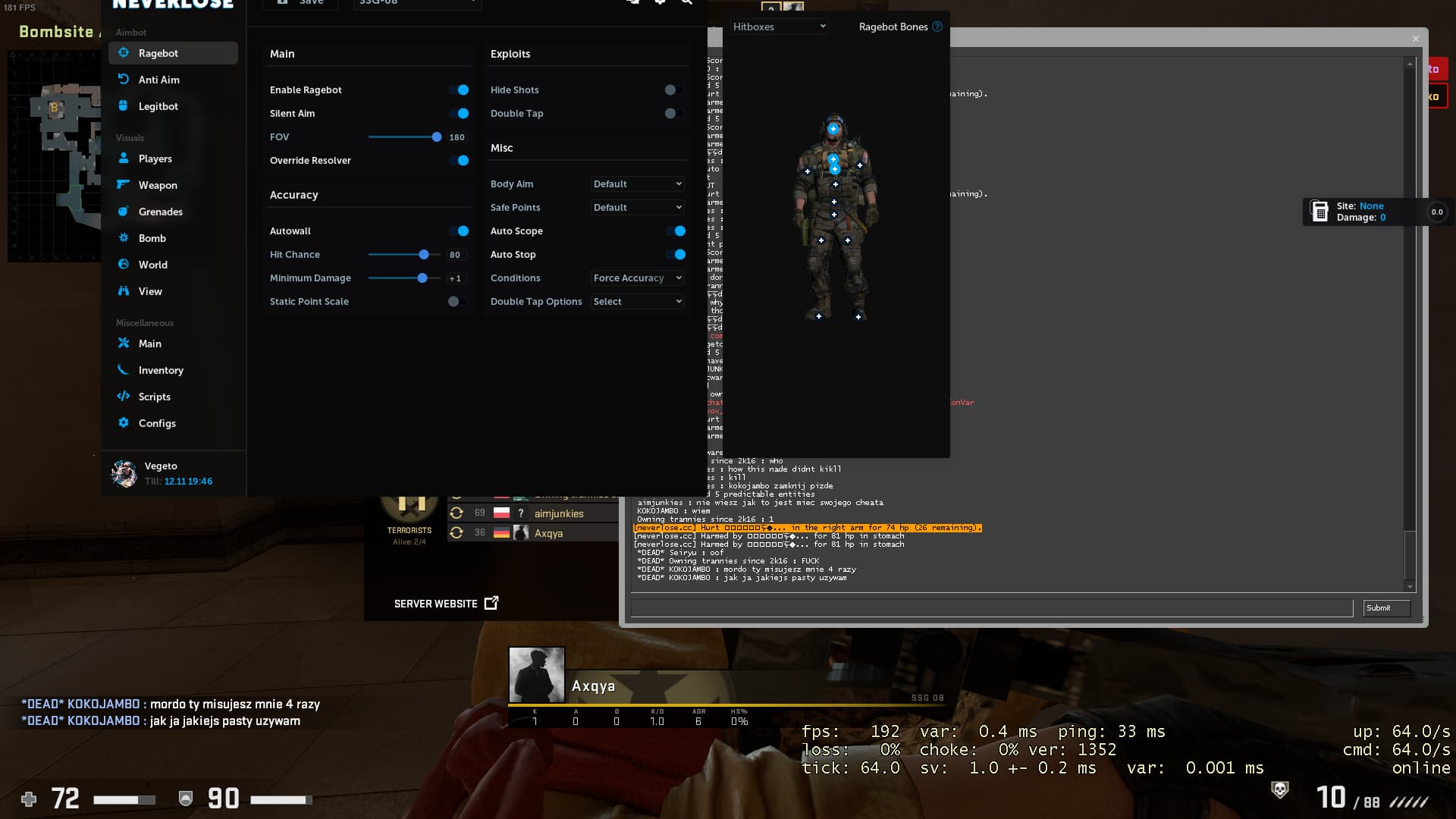Open the Body Aim dropdown

click(x=637, y=184)
